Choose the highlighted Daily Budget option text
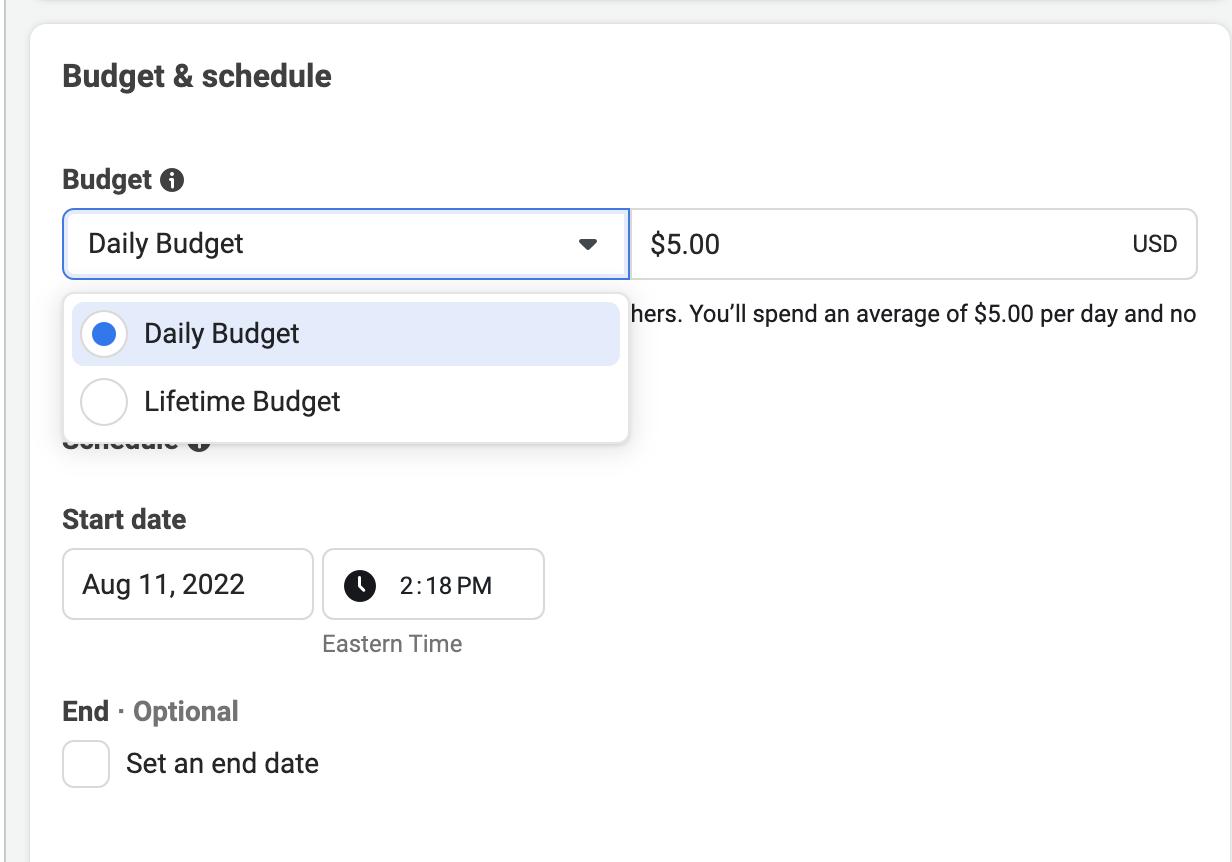 click(222, 334)
